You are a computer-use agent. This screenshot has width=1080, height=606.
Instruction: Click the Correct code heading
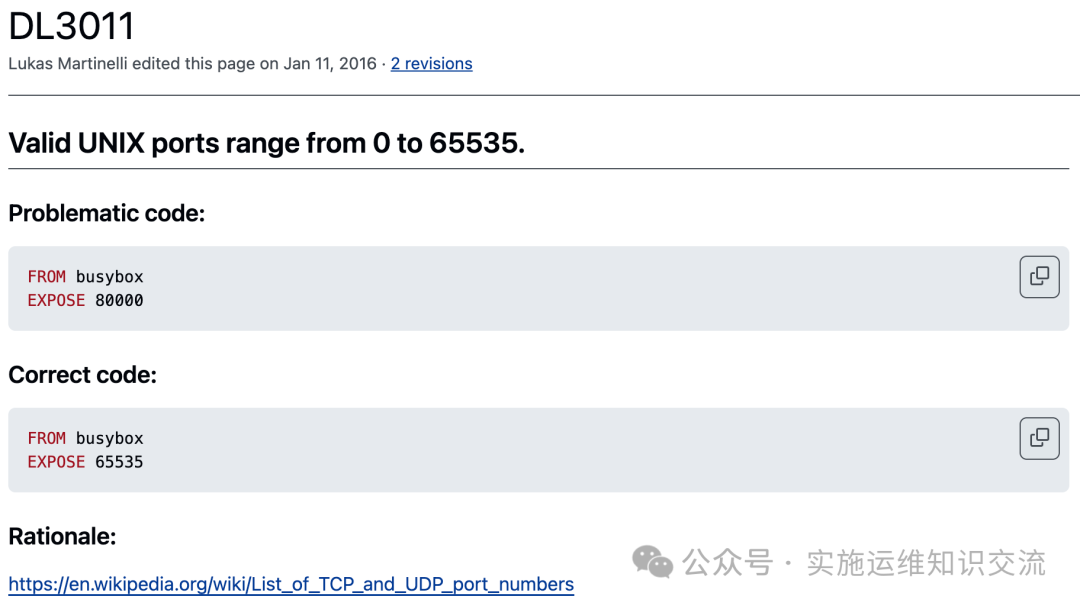(83, 375)
